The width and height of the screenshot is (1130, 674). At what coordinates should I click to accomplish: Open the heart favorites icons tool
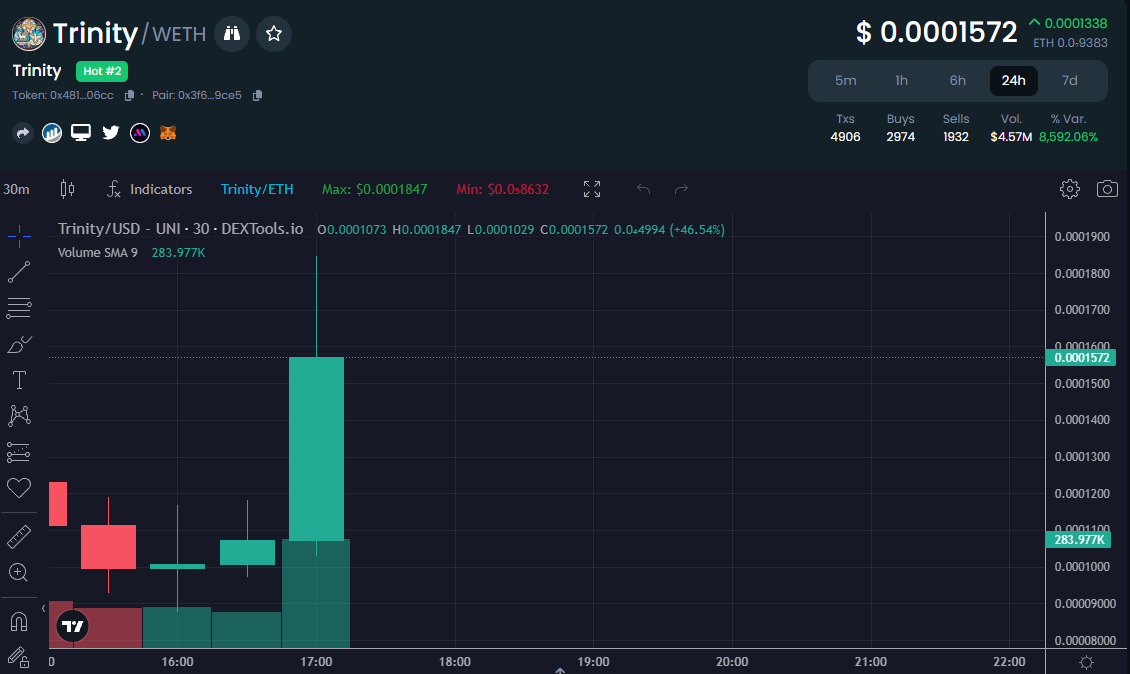coord(19,488)
